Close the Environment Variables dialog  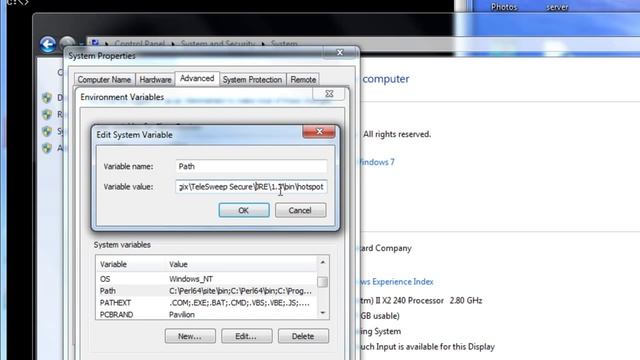[329, 93]
